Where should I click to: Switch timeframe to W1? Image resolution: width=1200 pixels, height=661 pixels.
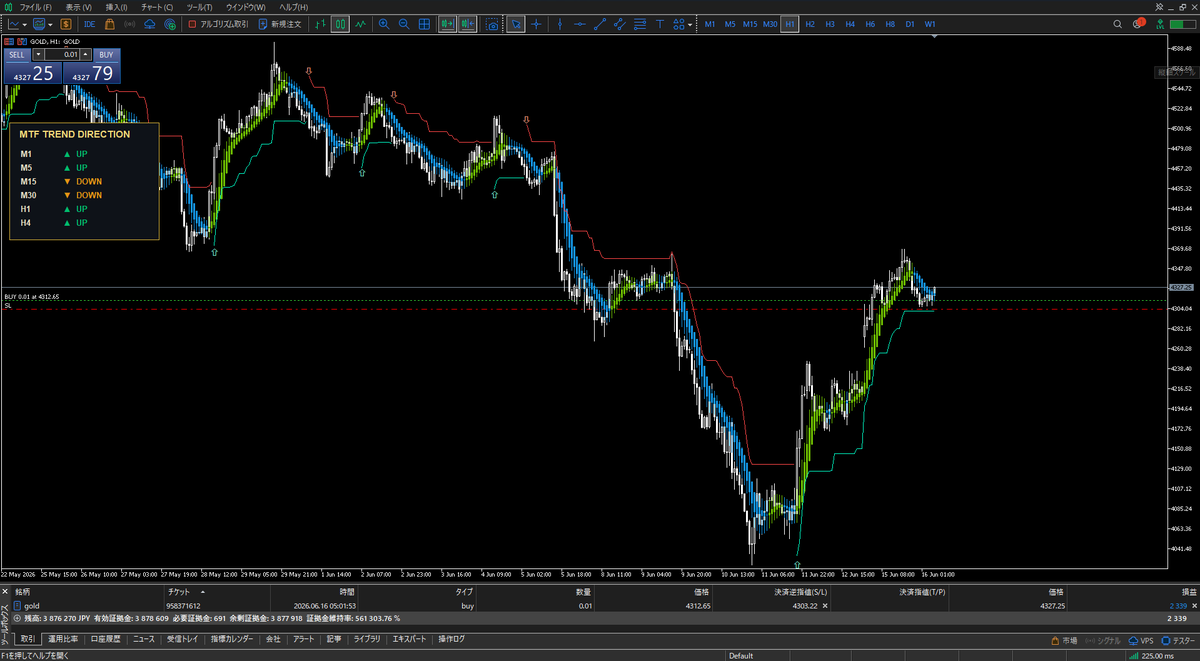click(930, 23)
